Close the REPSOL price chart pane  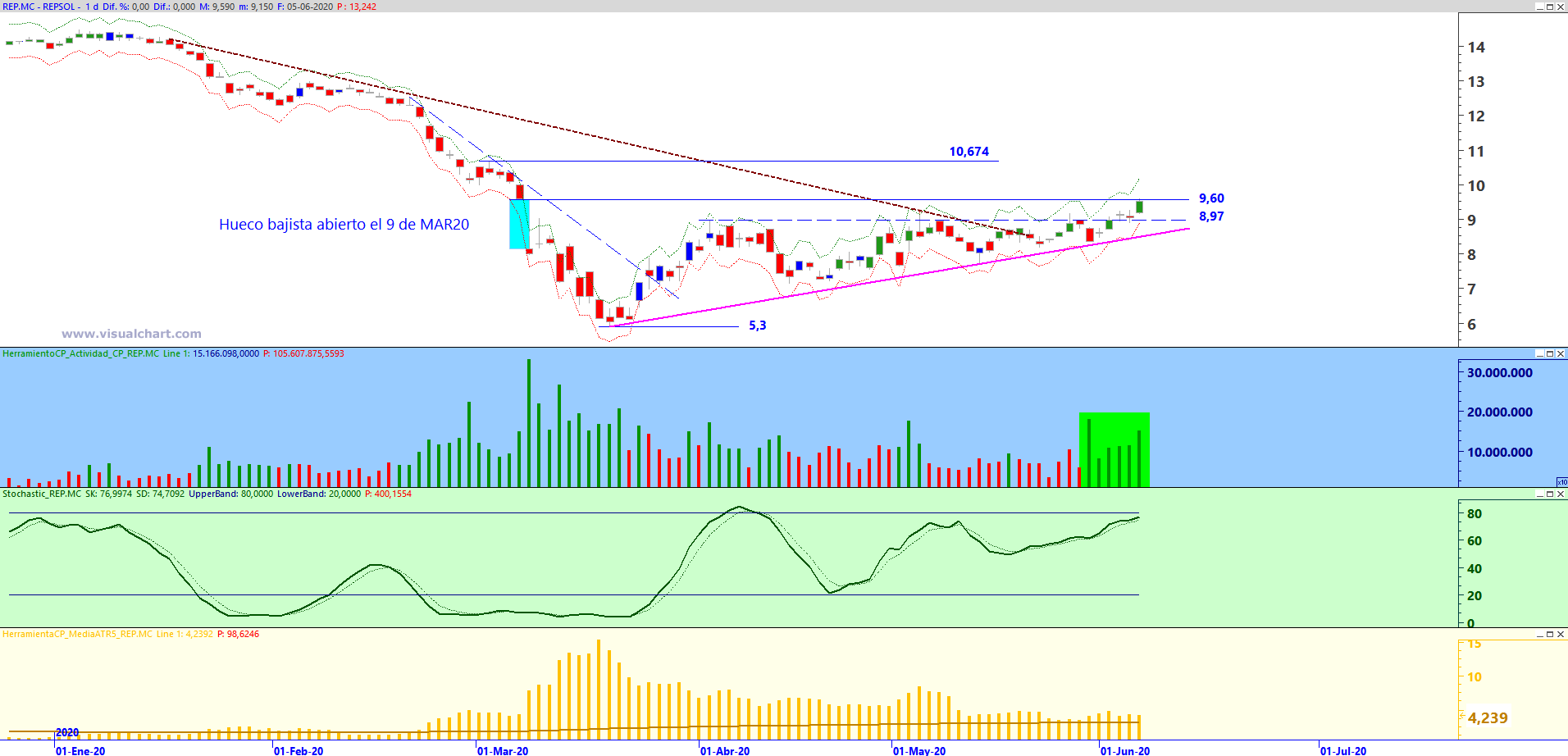coord(1561,7)
